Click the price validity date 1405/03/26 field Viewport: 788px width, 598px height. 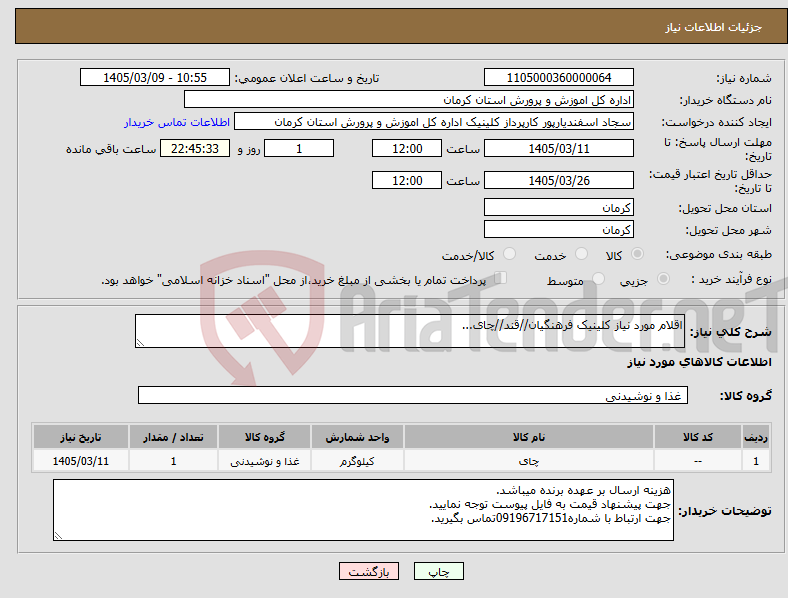[558, 180]
